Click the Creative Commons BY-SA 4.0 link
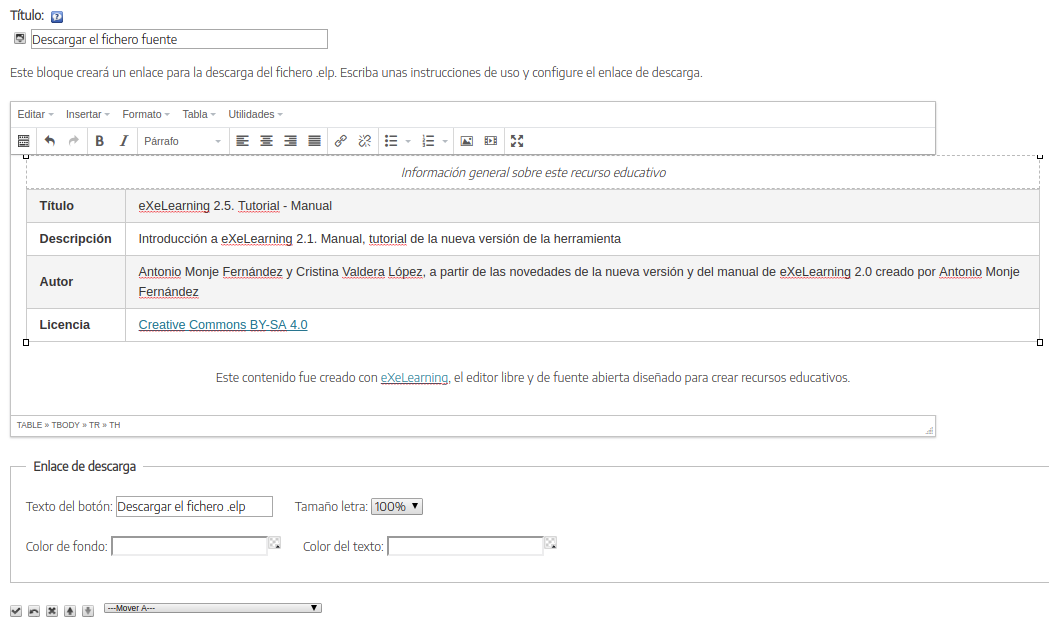 tap(223, 325)
